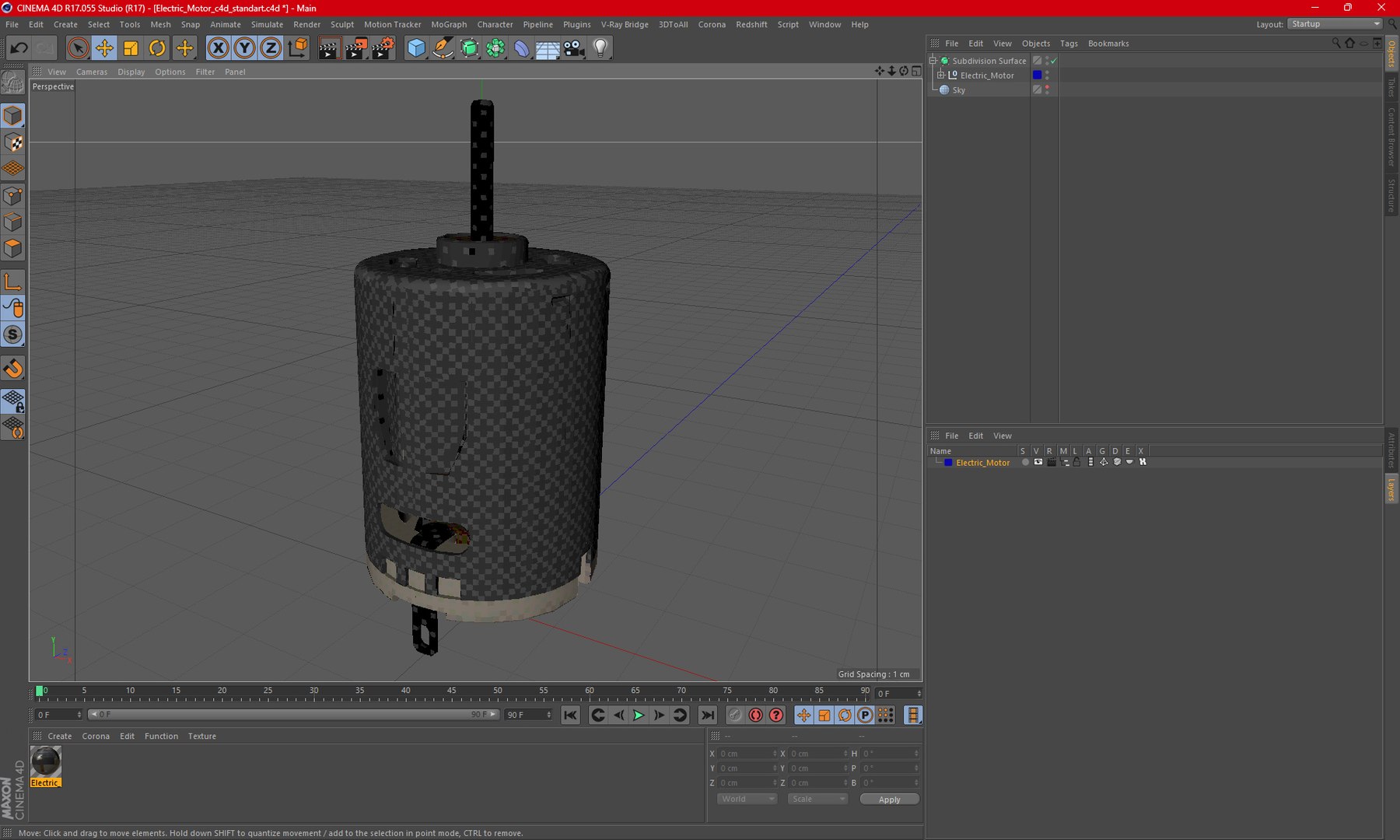
Task: Toggle X axis lock
Action: (x=219, y=48)
